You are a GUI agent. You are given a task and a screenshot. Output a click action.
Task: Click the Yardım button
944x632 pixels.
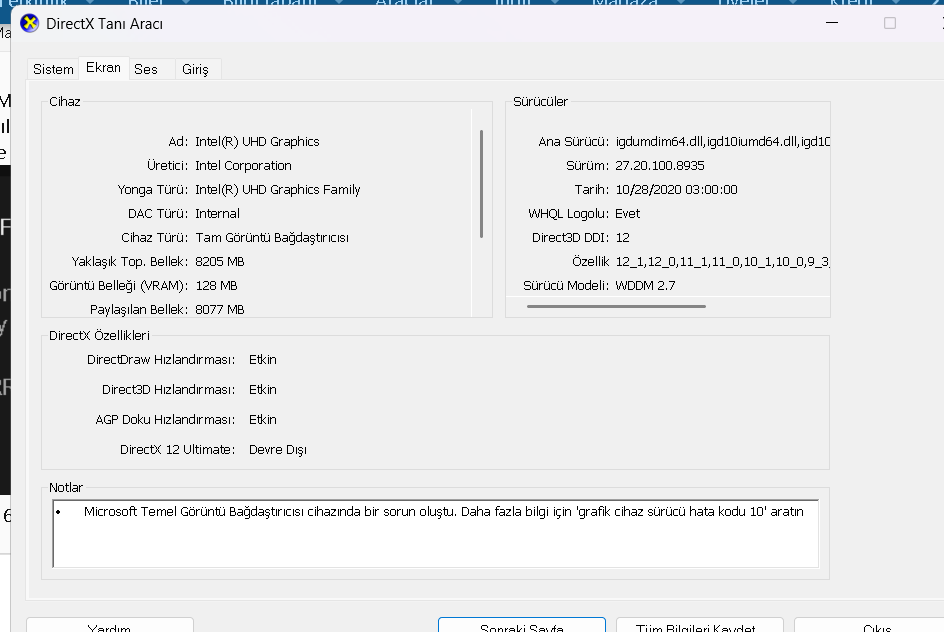(x=110, y=625)
